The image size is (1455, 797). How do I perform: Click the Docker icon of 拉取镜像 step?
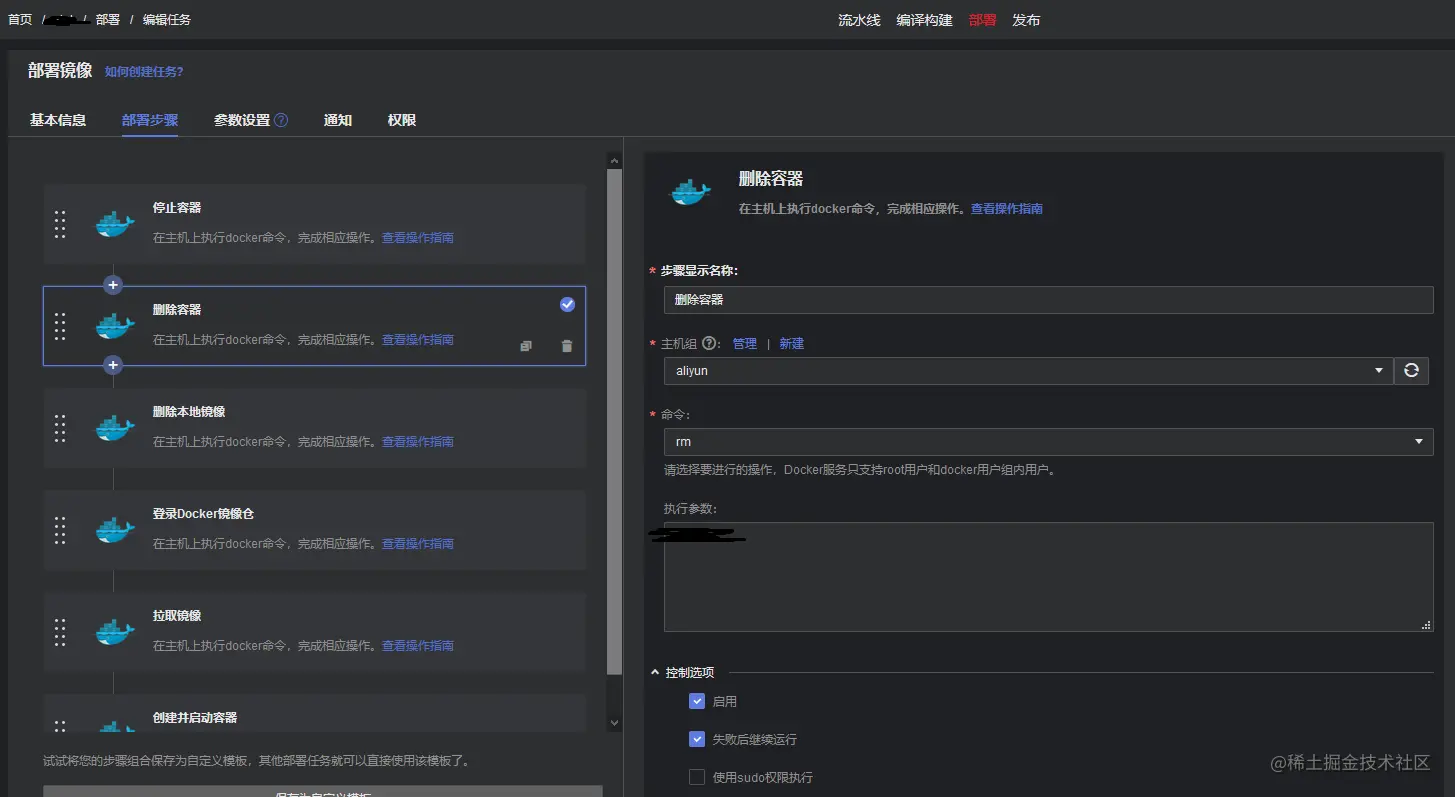pyautogui.click(x=115, y=632)
